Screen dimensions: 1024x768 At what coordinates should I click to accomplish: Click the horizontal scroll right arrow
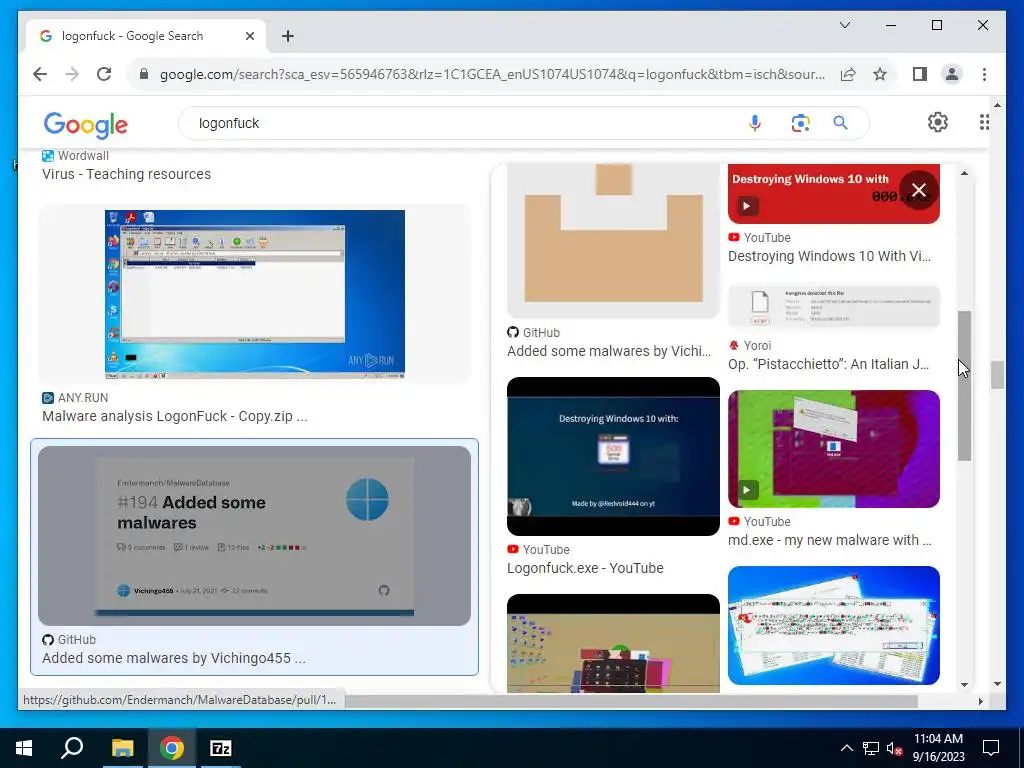pos(980,701)
